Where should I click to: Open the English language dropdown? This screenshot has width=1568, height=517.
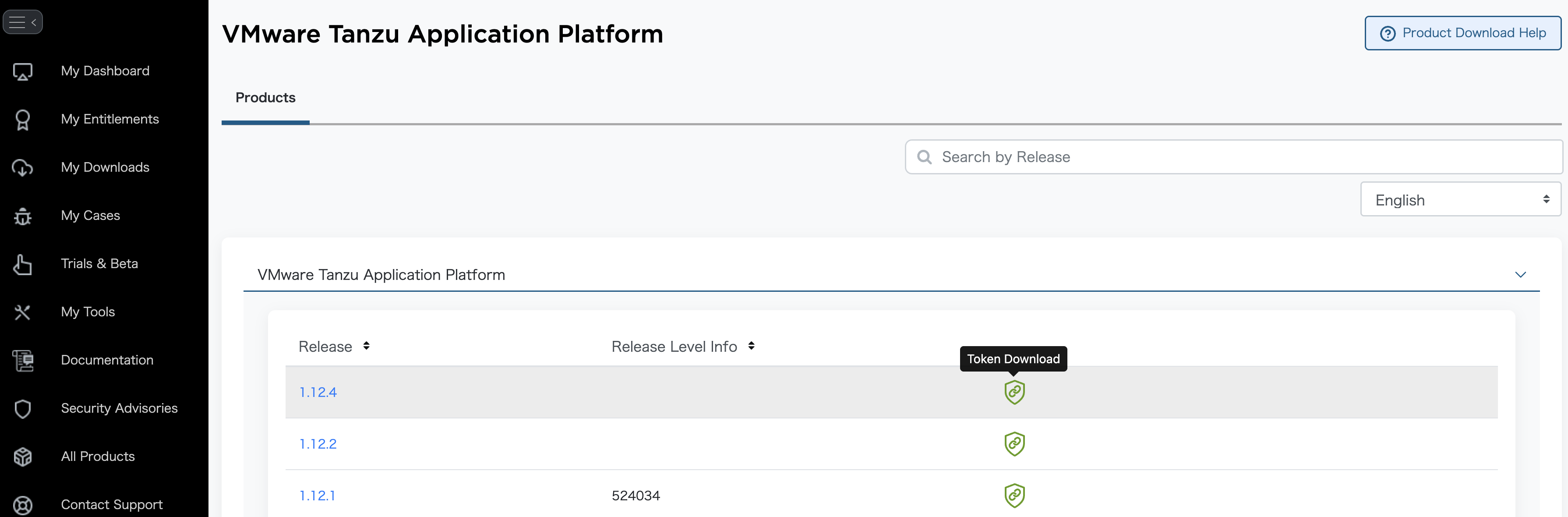(1460, 200)
